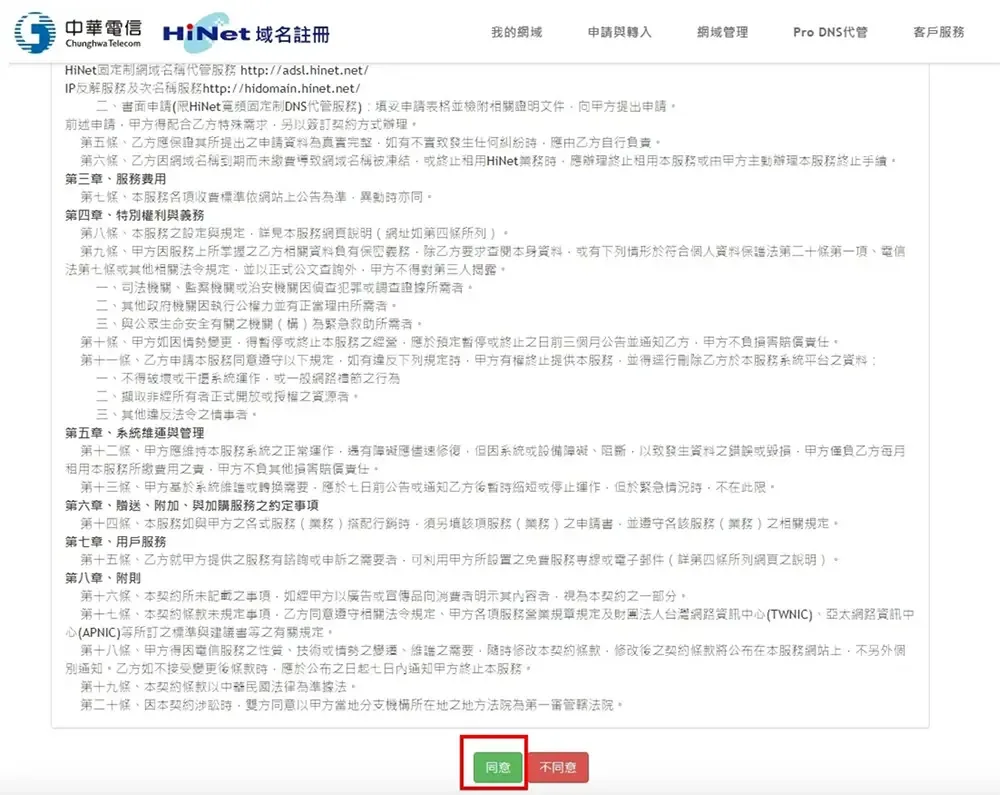Click the http://hidomain.hinet.net/ URL text
The height and width of the screenshot is (795, 1000).
pos(281,88)
